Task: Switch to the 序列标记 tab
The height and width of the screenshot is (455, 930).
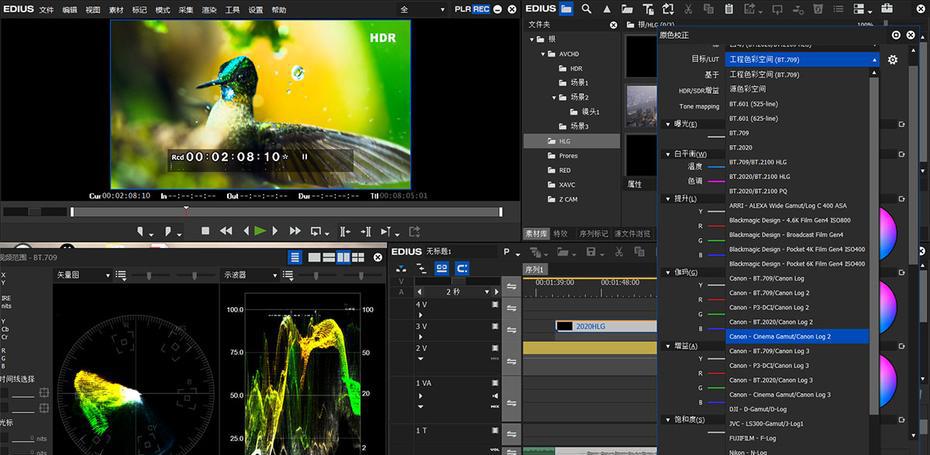Action: click(594, 234)
